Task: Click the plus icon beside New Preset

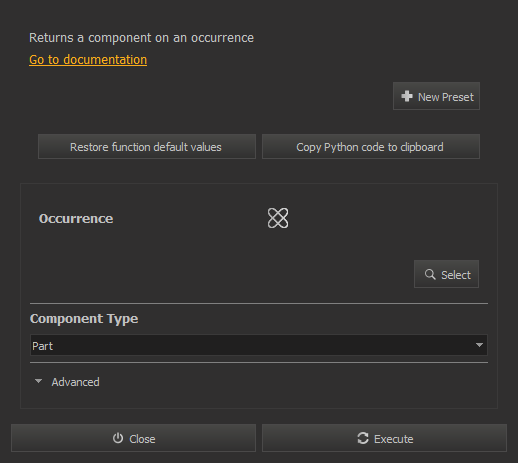Action: click(x=407, y=96)
